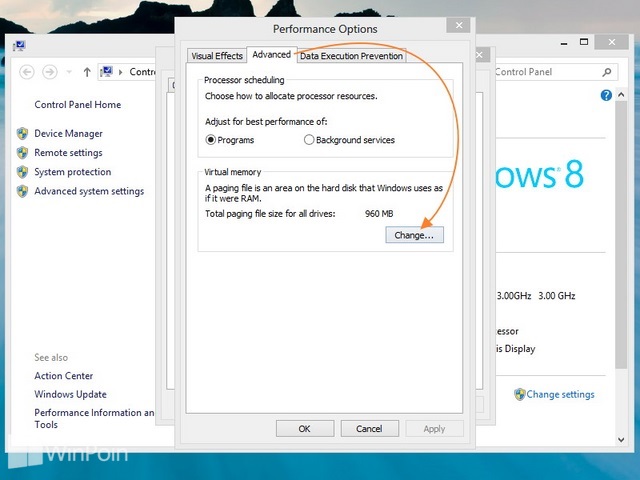
Task: Open Windows Update link
Action: (71, 394)
